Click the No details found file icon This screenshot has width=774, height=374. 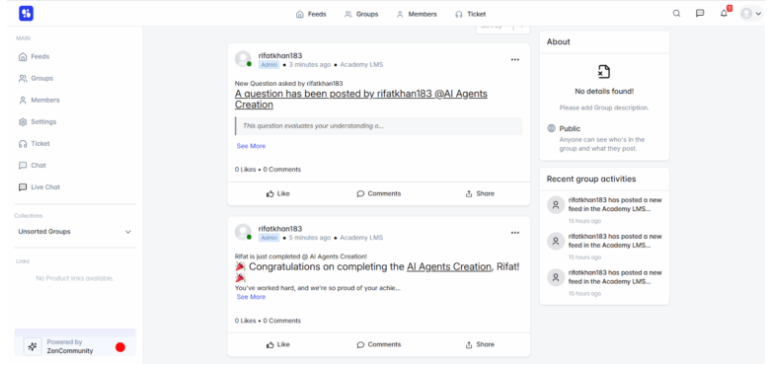pyautogui.click(x=604, y=72)
